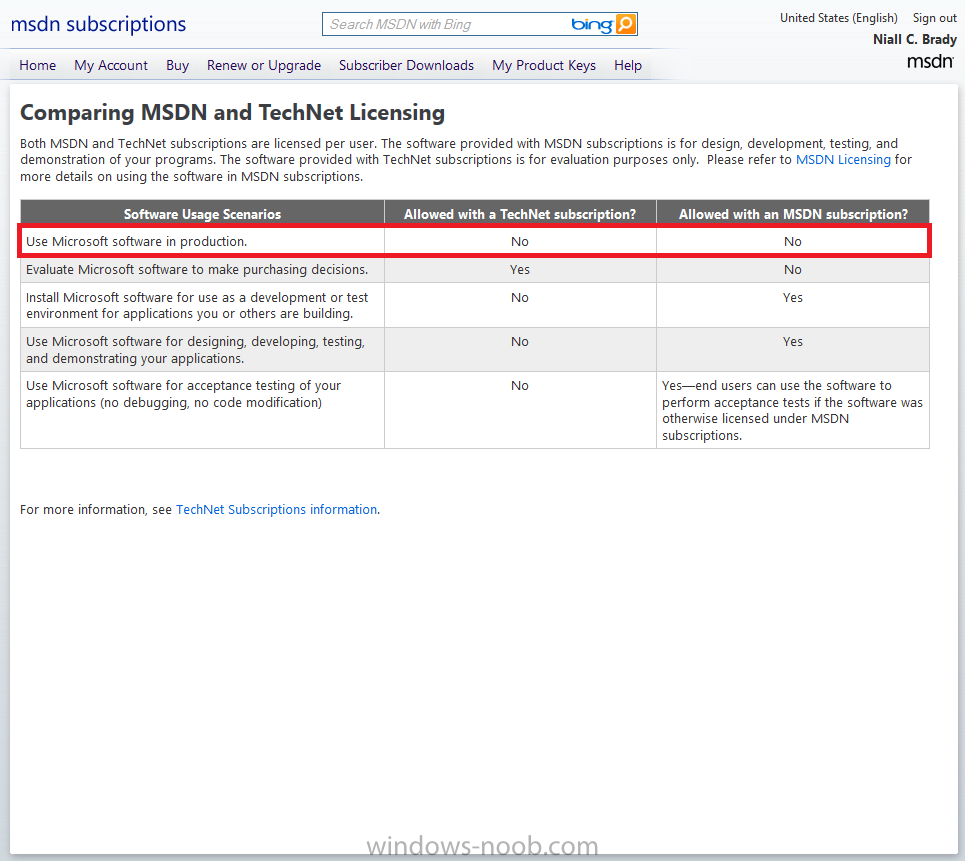
Task: Open Renew or Upgrade in the navigation
Action: [x=264, y=65]
